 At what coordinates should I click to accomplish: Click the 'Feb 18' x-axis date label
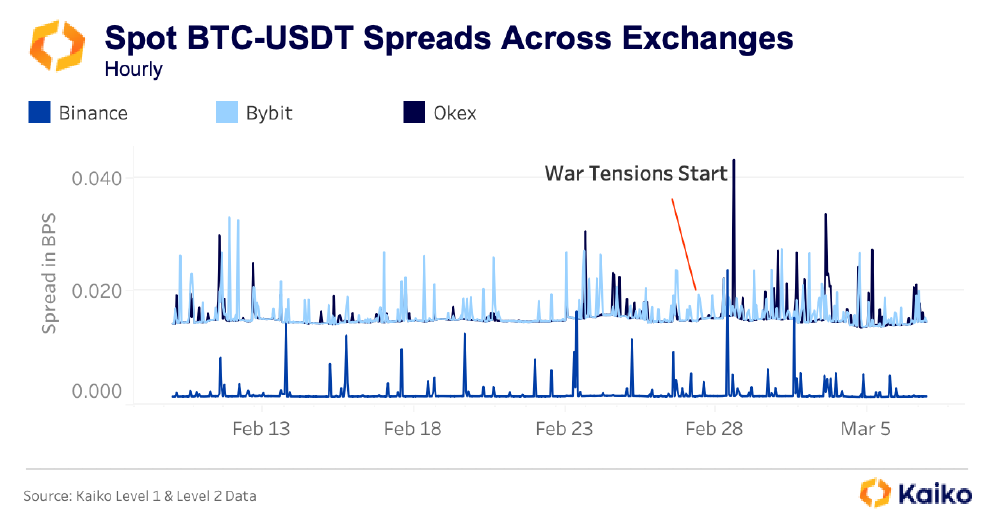pos(412,429)
